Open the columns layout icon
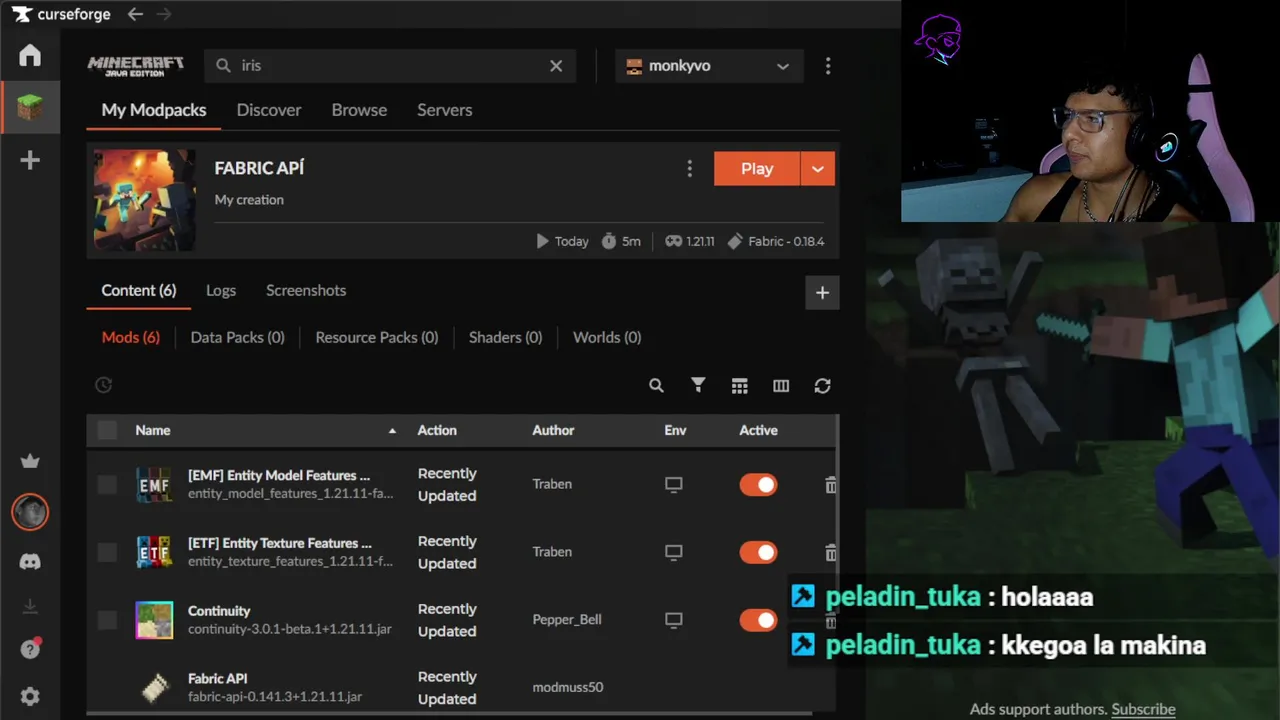 pos(781,385)
